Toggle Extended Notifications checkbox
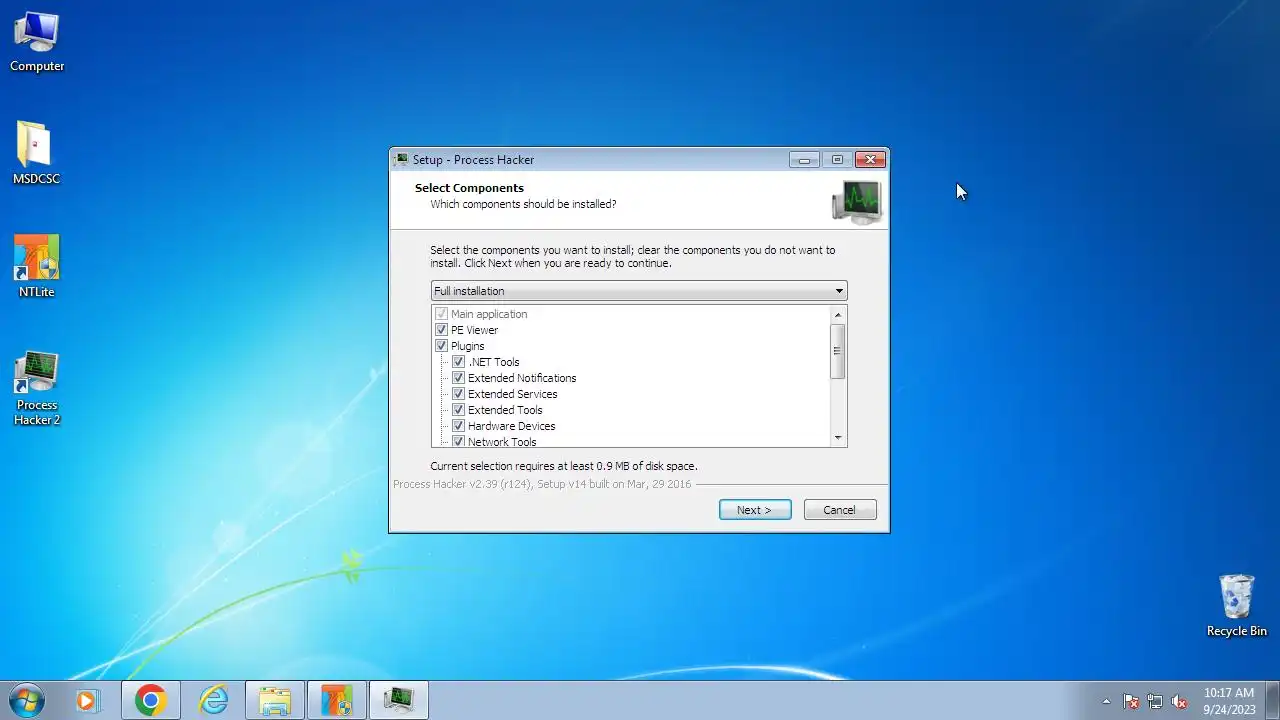This screenshot has width=1280, height=720. point(458,378)
